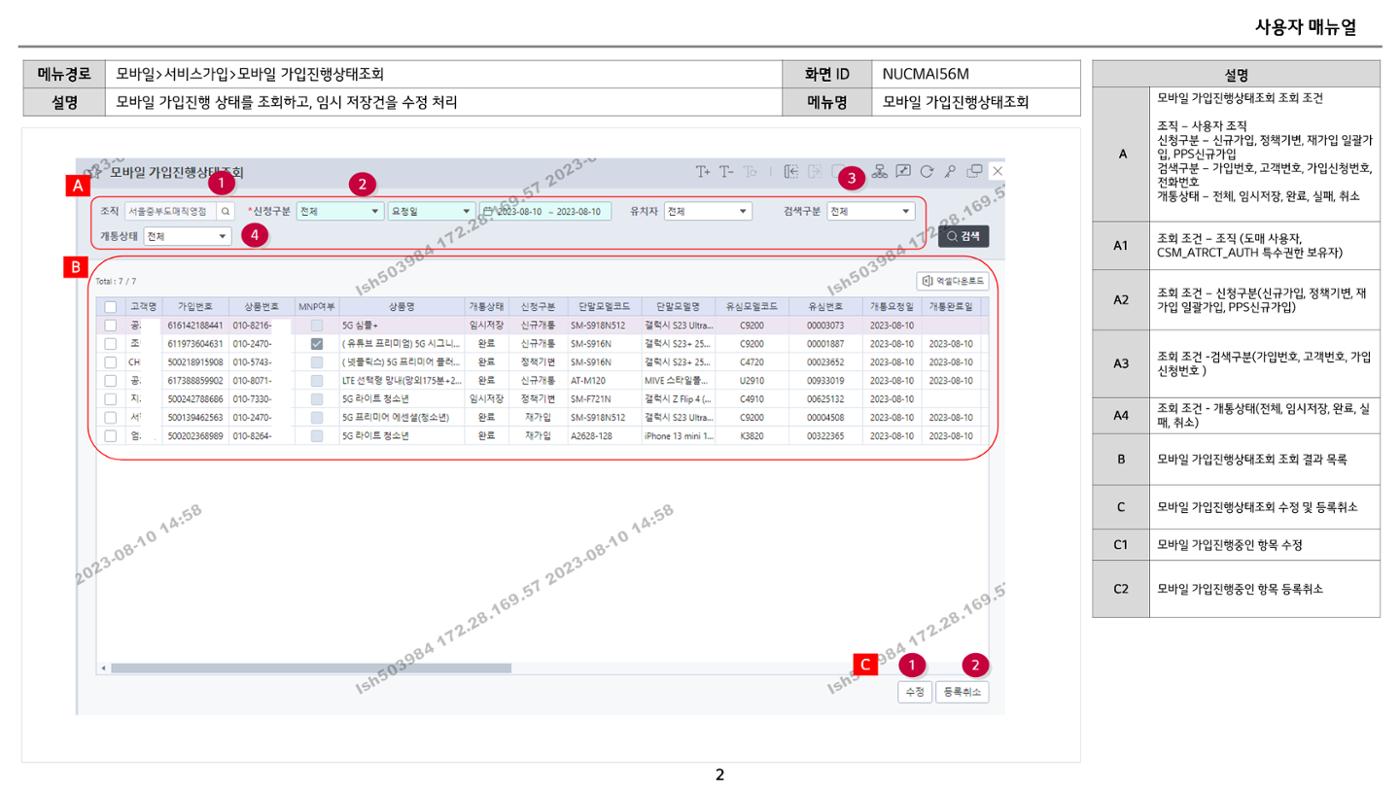
Task: Select the row checkbox for 617388859902
Action: [111, 381]
